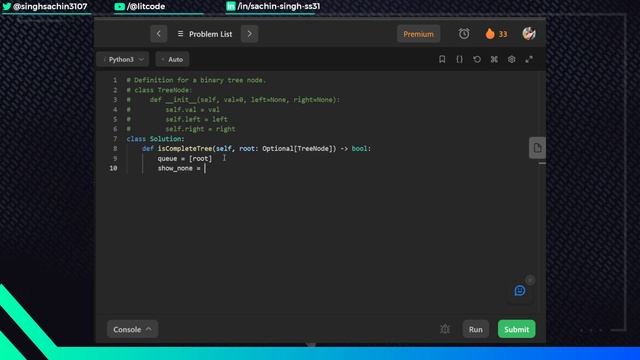Image resolution: width=640 pixels, height=360 pixels.
Task: Open the Python3 language dropdown
Action: tap(123, 60)
